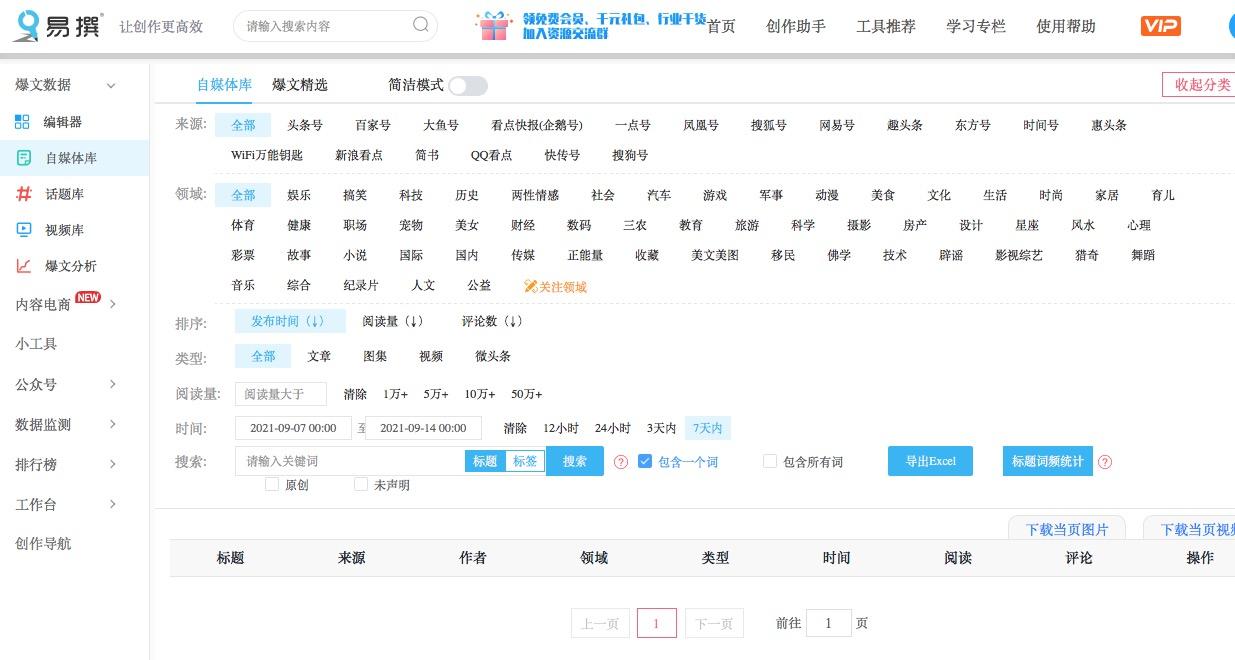Collapse the 爆文数据 sidebar section
The width and height of the screenshot is (1235, 660).
point(111,86)
